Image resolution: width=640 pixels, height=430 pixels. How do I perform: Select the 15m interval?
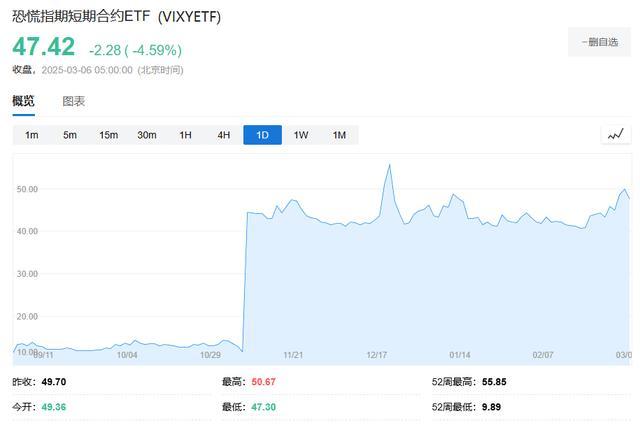tap(109, 135)
